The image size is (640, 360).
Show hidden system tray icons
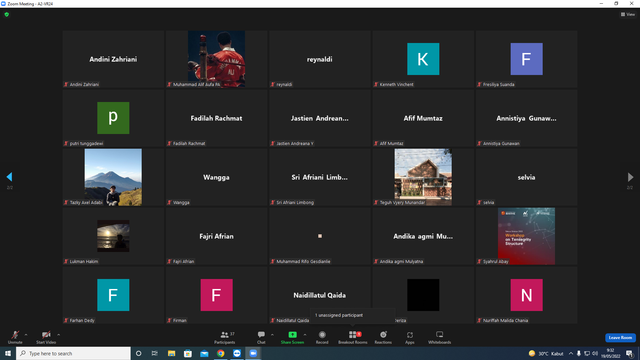571,353
